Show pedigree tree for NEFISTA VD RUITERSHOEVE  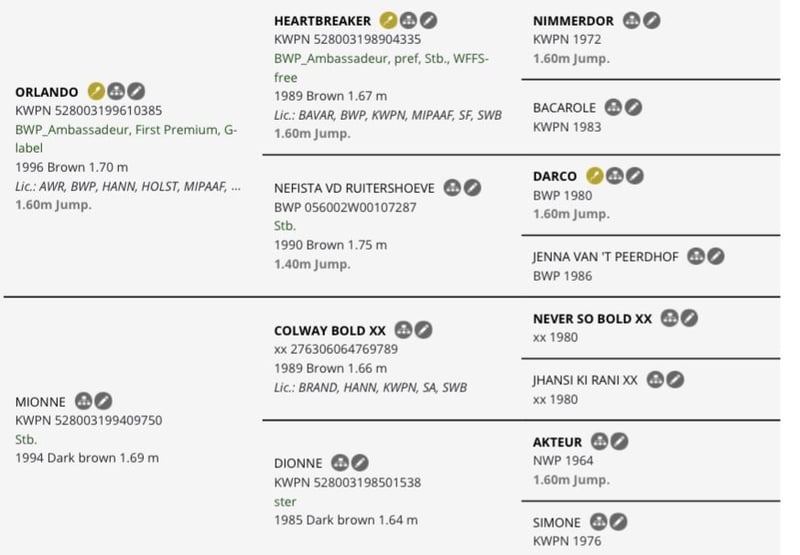[x=452, y=188]
